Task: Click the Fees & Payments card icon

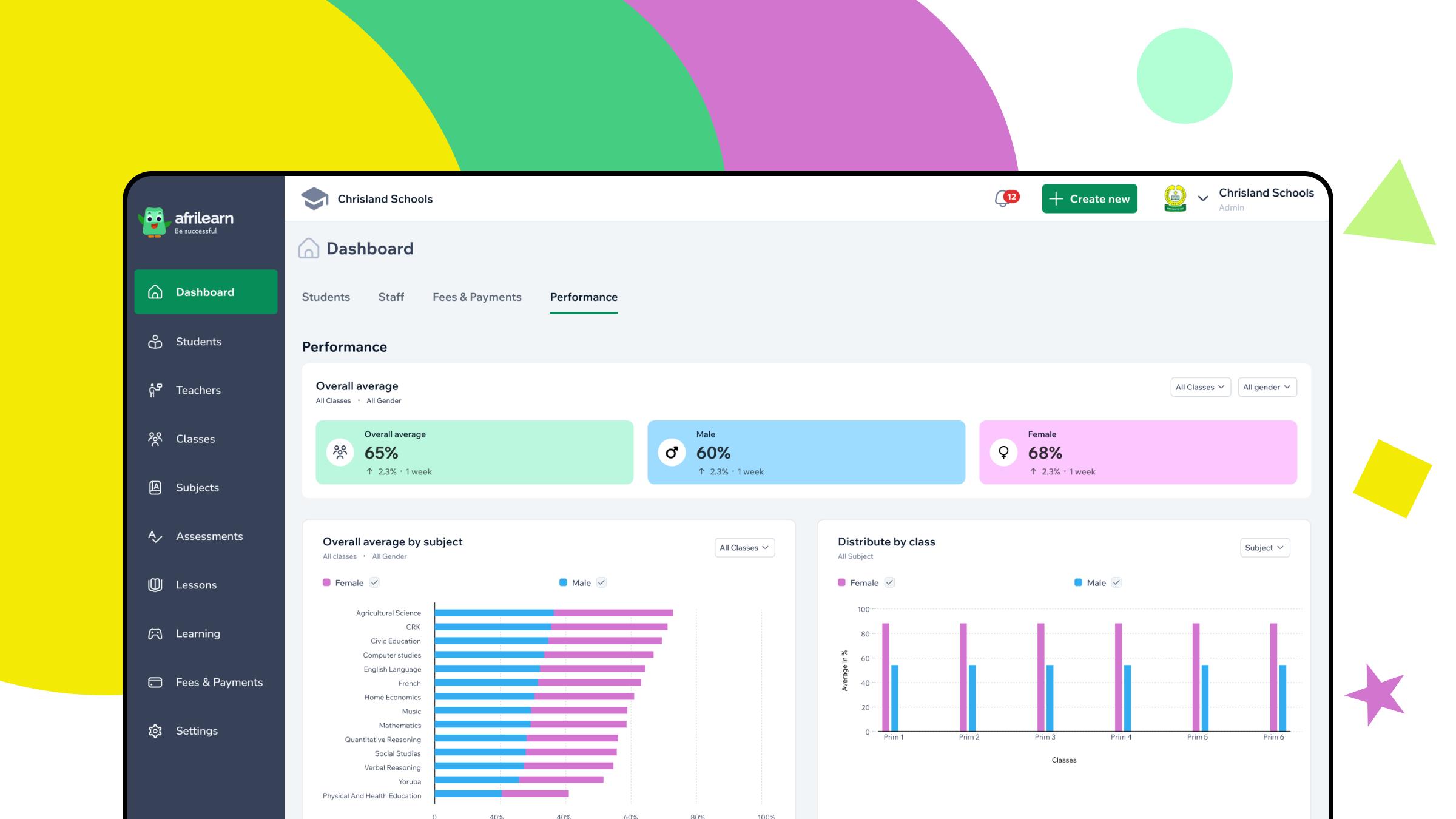Action: 155,682
